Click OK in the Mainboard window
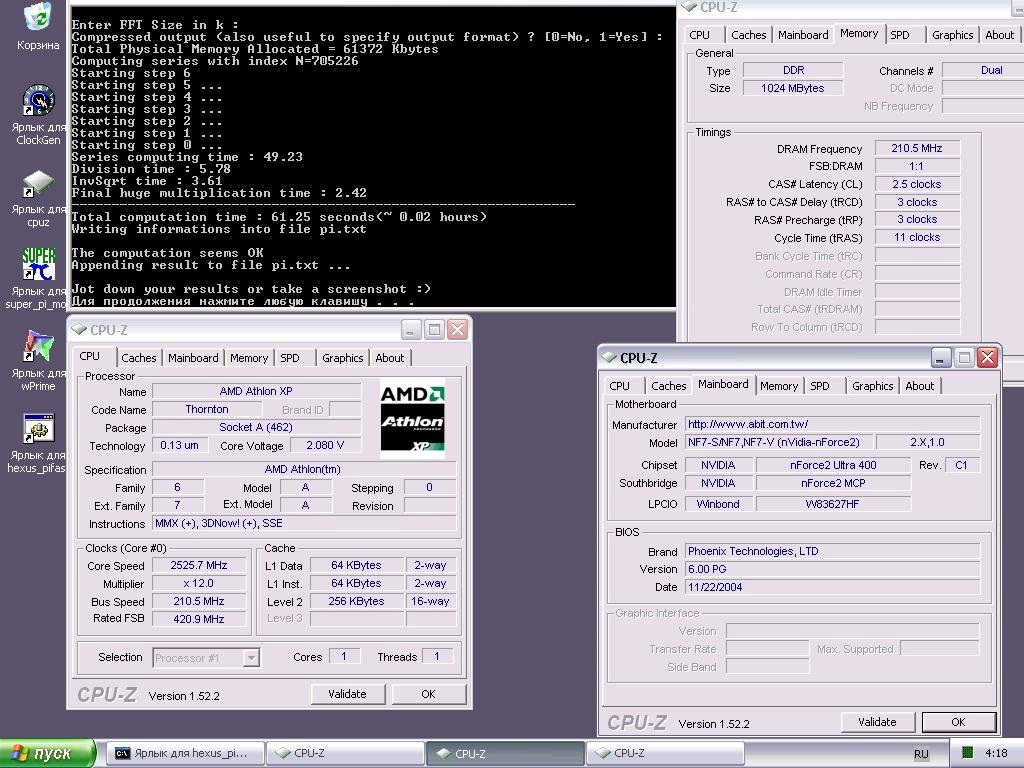Viewport: 1024px width, 768px height. point(958,722)
